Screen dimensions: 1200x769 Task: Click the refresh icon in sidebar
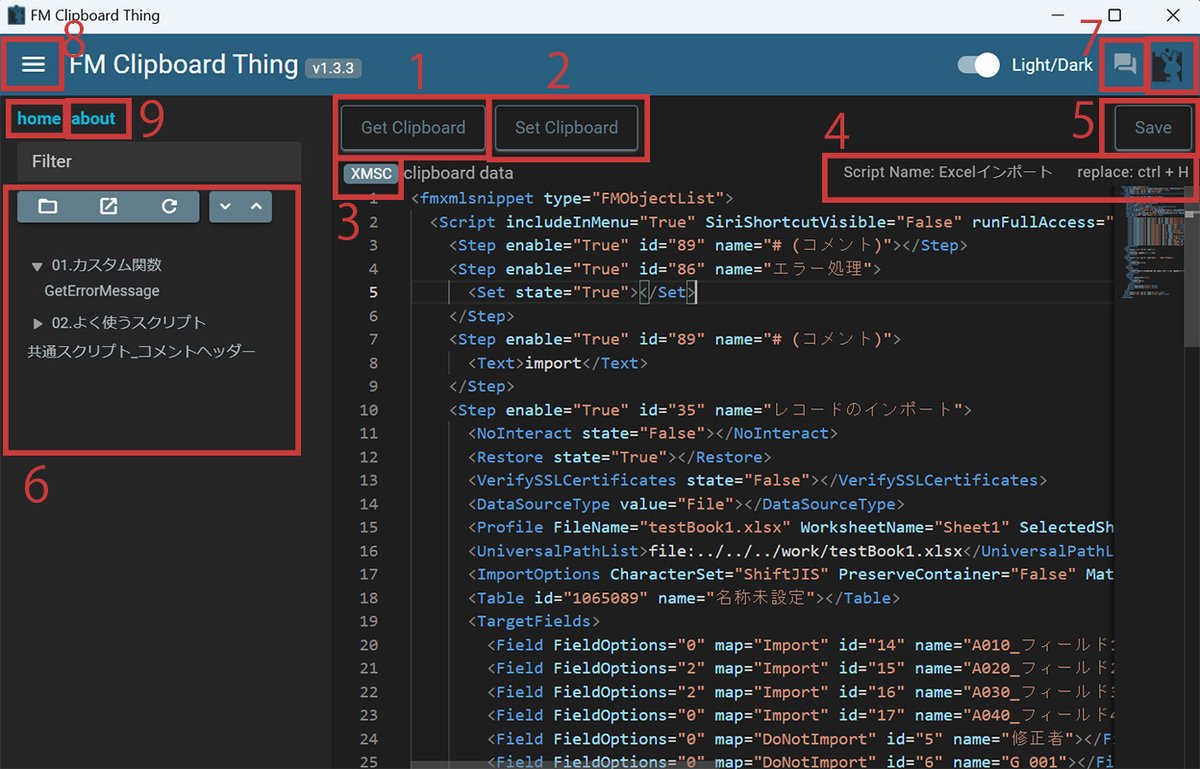169,206
